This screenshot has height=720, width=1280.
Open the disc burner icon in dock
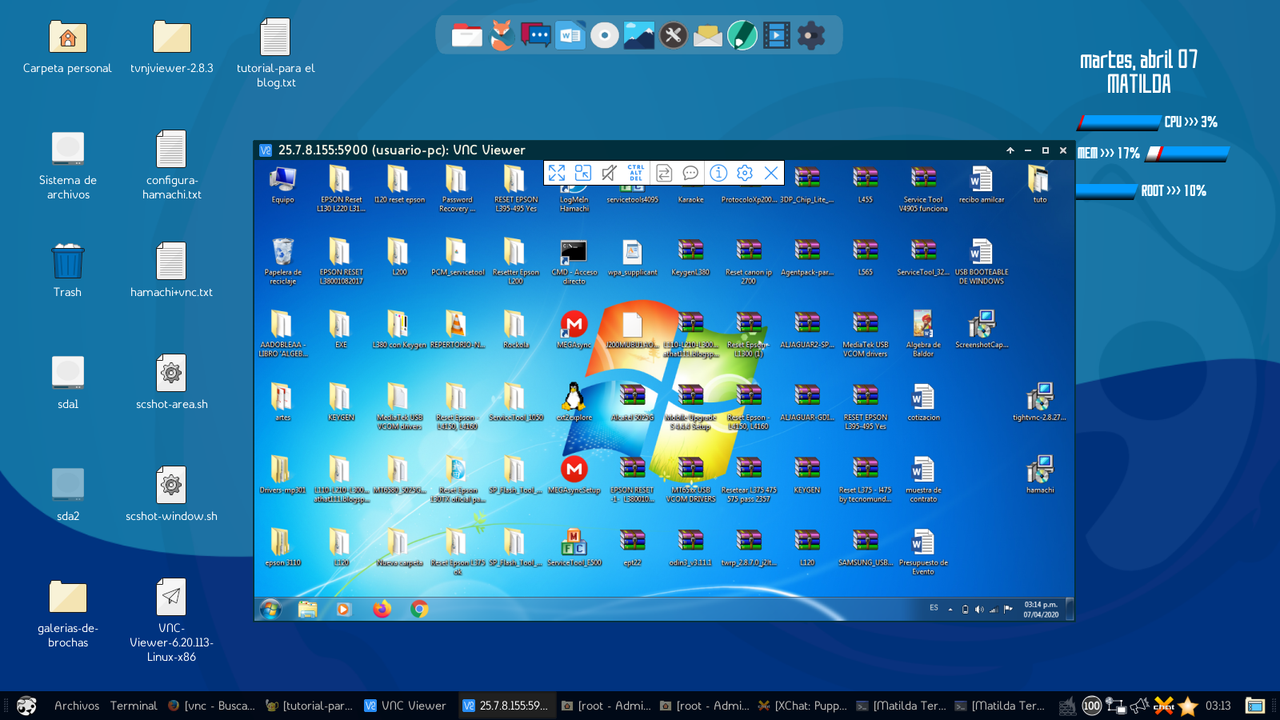point(604,36)
